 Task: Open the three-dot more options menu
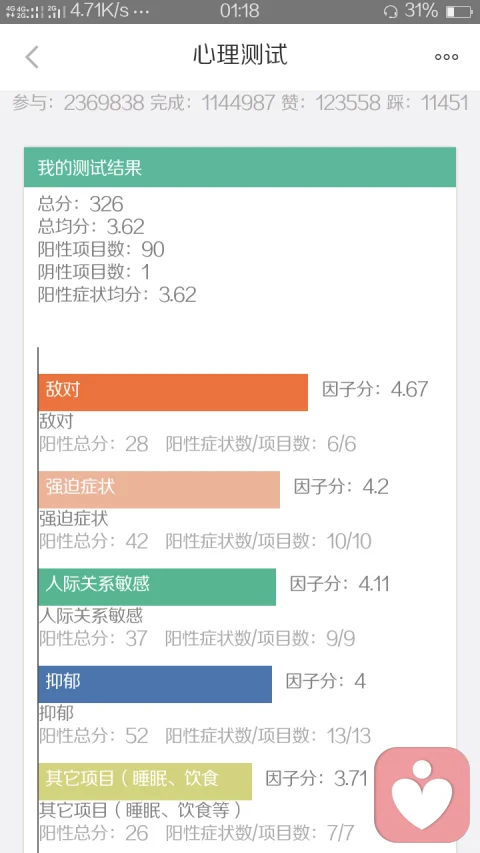point(446,57)
